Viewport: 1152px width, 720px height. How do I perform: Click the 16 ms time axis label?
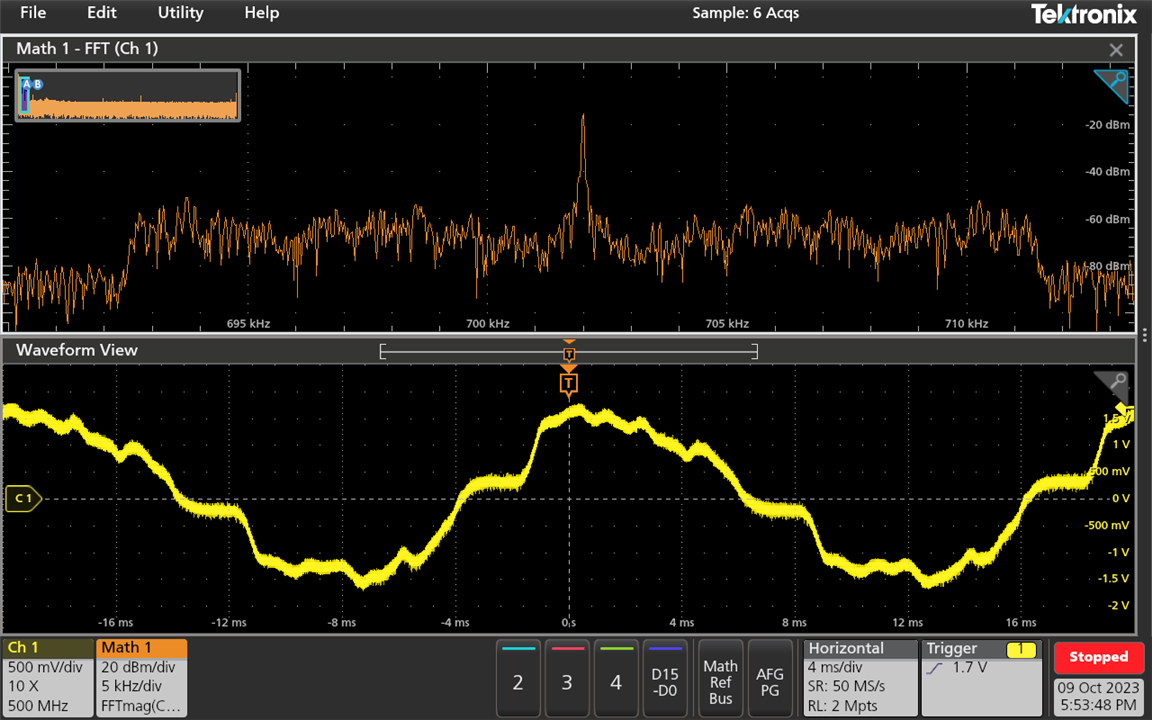(x=1020, y=622)
